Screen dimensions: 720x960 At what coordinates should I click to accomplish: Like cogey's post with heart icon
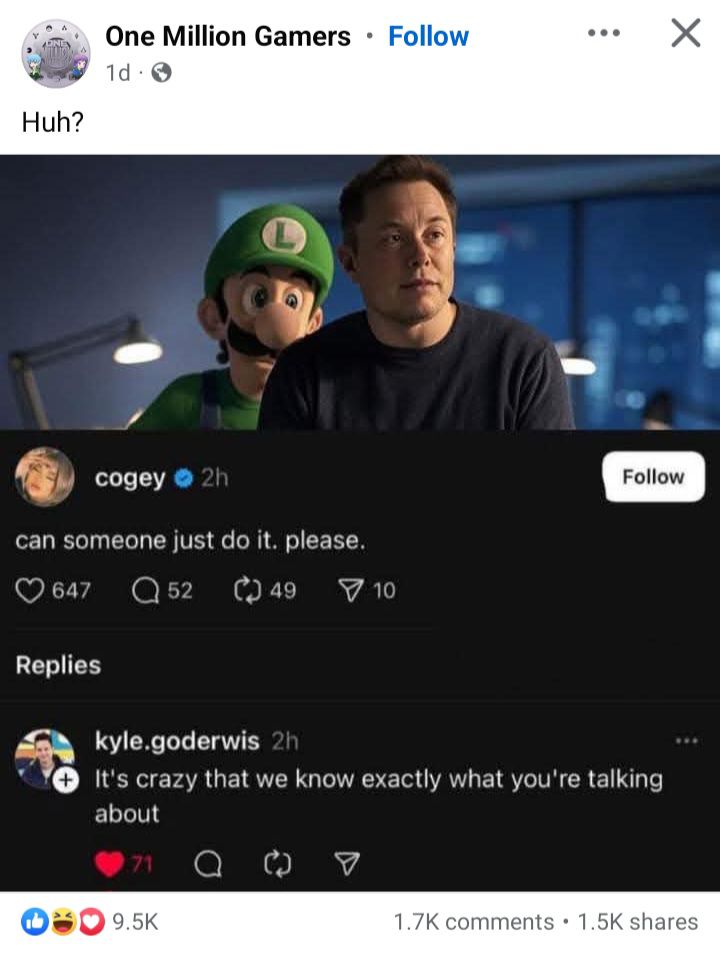(x=30, y=591)
